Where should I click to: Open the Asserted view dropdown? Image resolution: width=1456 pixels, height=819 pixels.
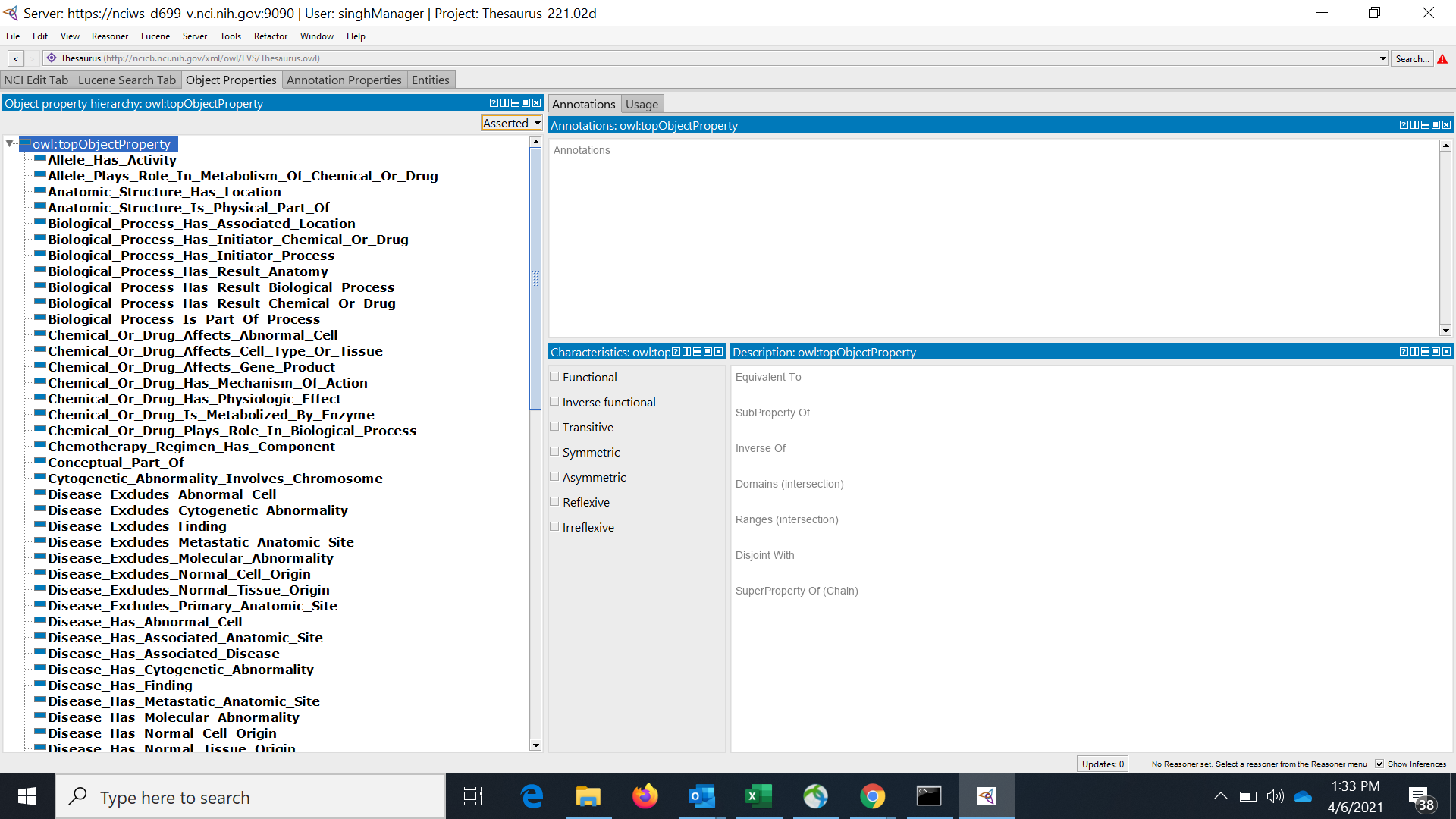click(511, 122)
